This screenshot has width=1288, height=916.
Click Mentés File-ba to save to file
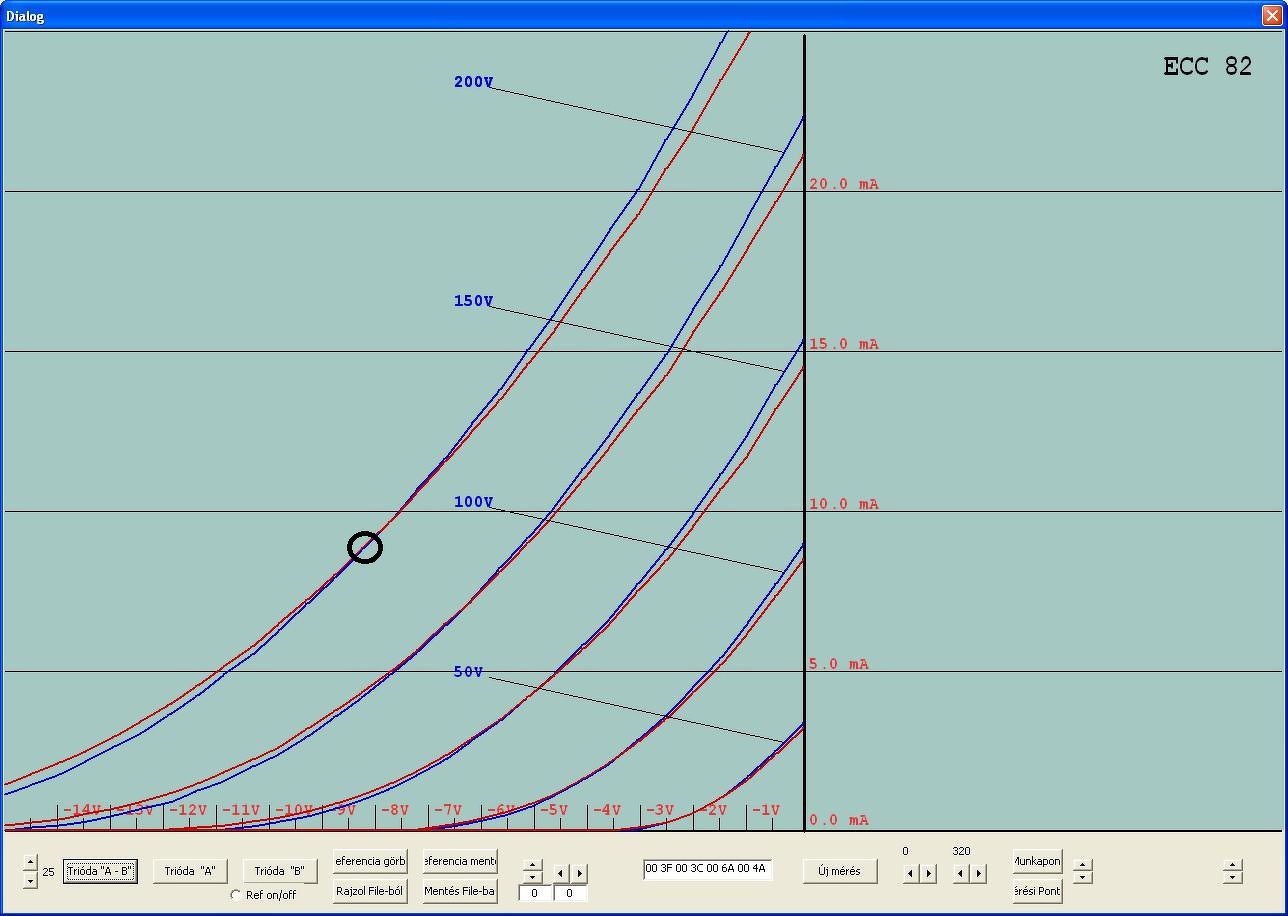(460, 891)
